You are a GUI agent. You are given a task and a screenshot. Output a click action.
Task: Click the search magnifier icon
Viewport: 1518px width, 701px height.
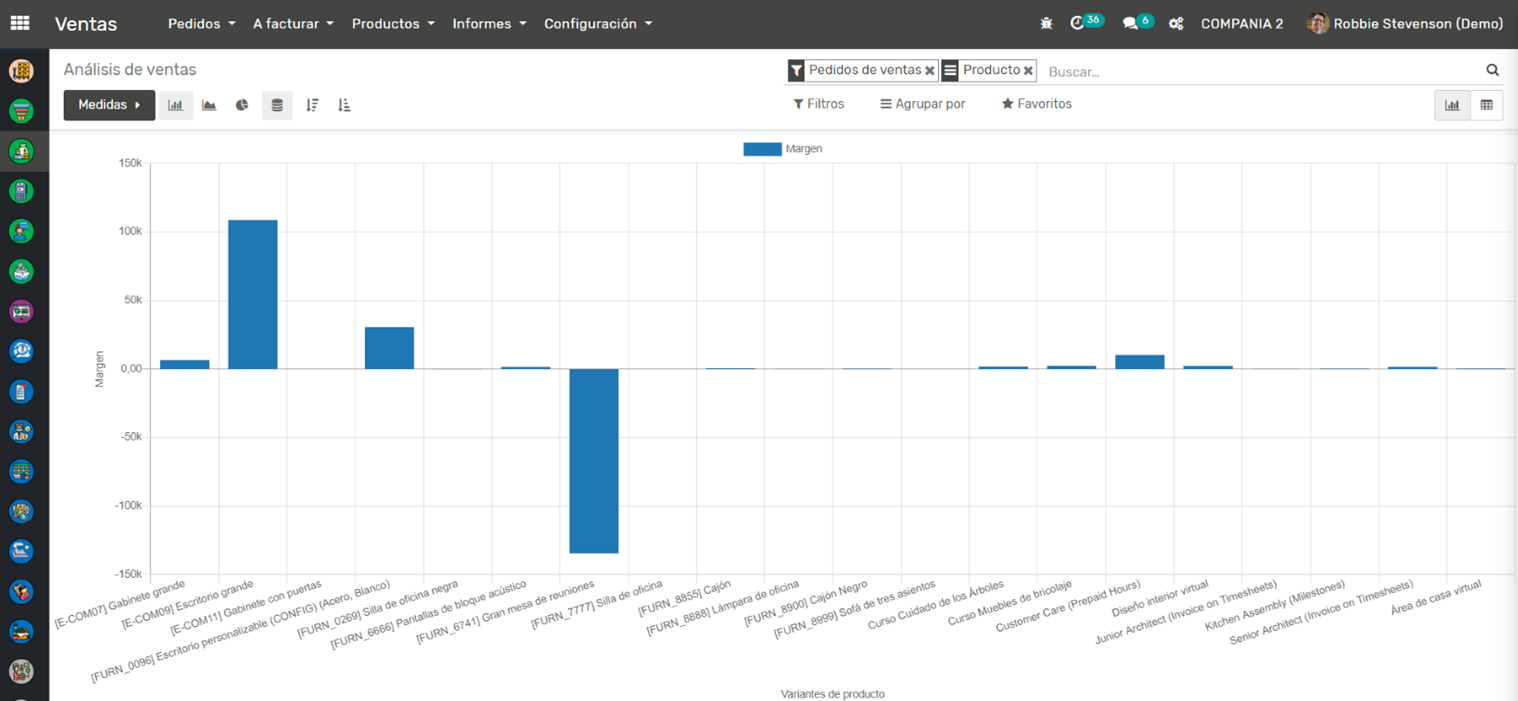pyautogui.click(x=1492, y=70)
